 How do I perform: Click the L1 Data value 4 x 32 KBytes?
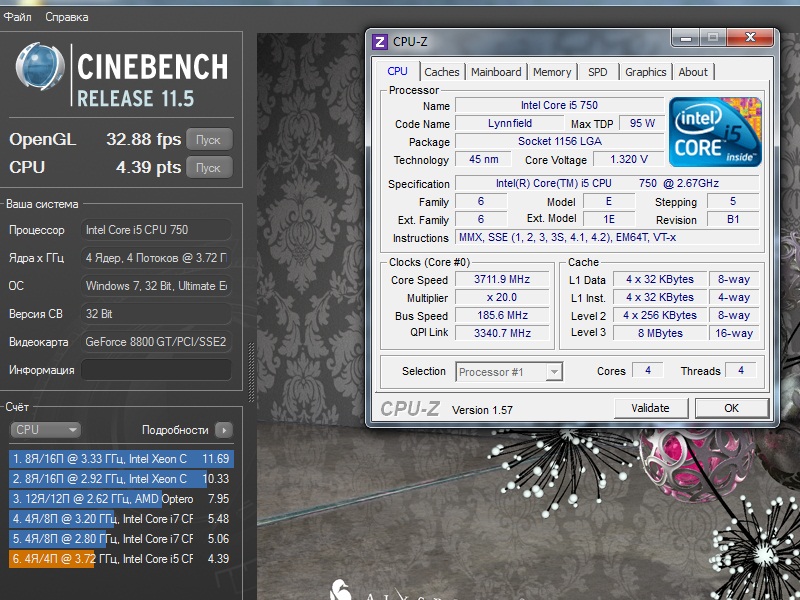pyautogui.click(x=660, y=280)
